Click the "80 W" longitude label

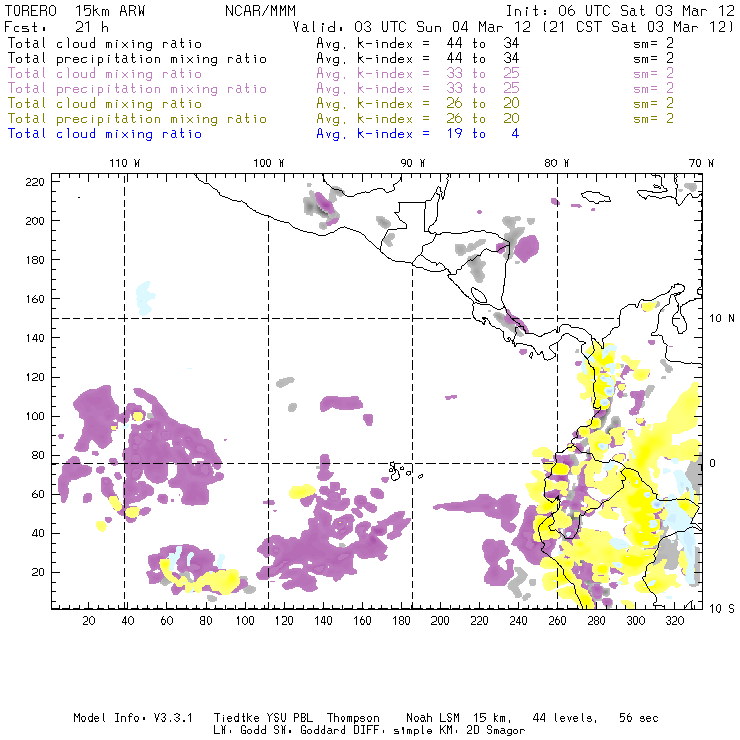[x=557, y=163]
